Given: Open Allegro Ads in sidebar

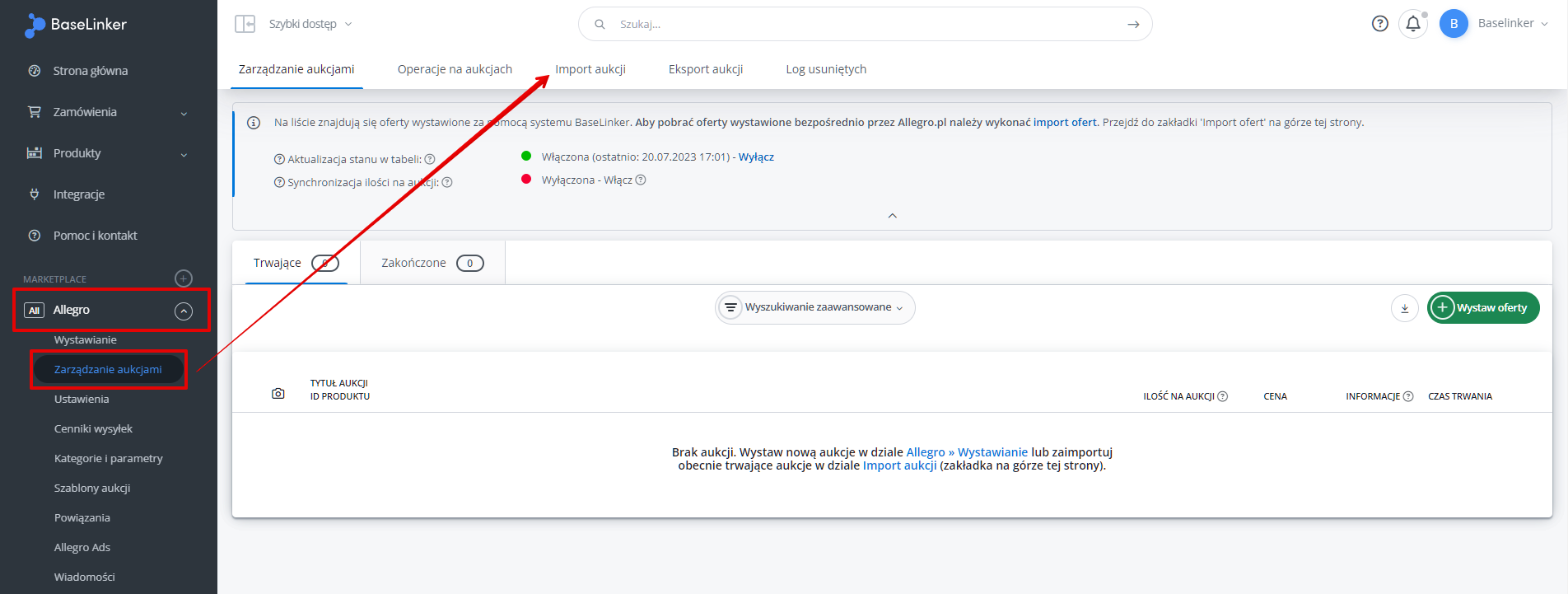Looking at the screenshot, I should [x=82, y=547].
